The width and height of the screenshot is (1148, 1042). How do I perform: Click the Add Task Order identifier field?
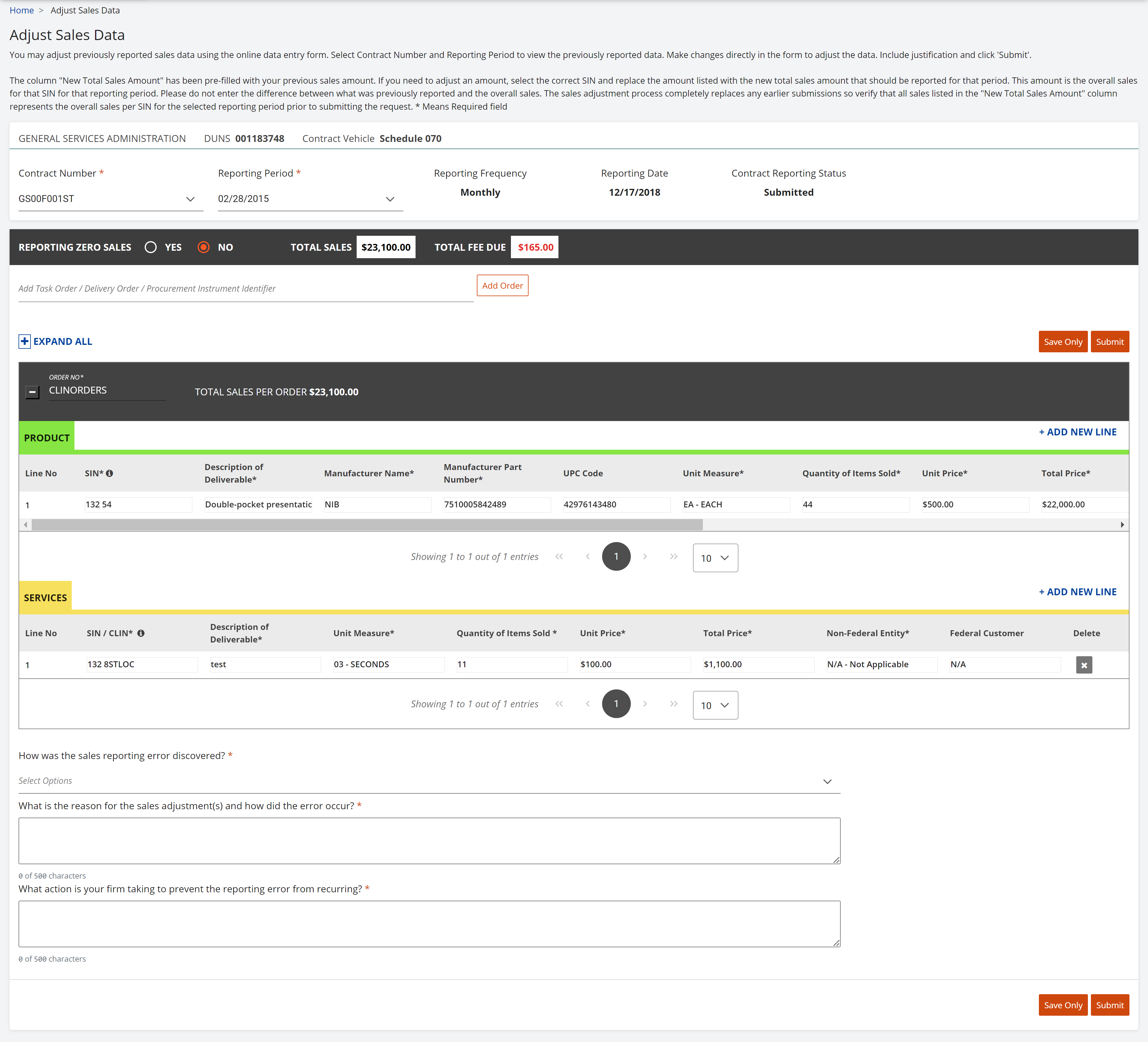pyautogui.click(x=246, y=289)
